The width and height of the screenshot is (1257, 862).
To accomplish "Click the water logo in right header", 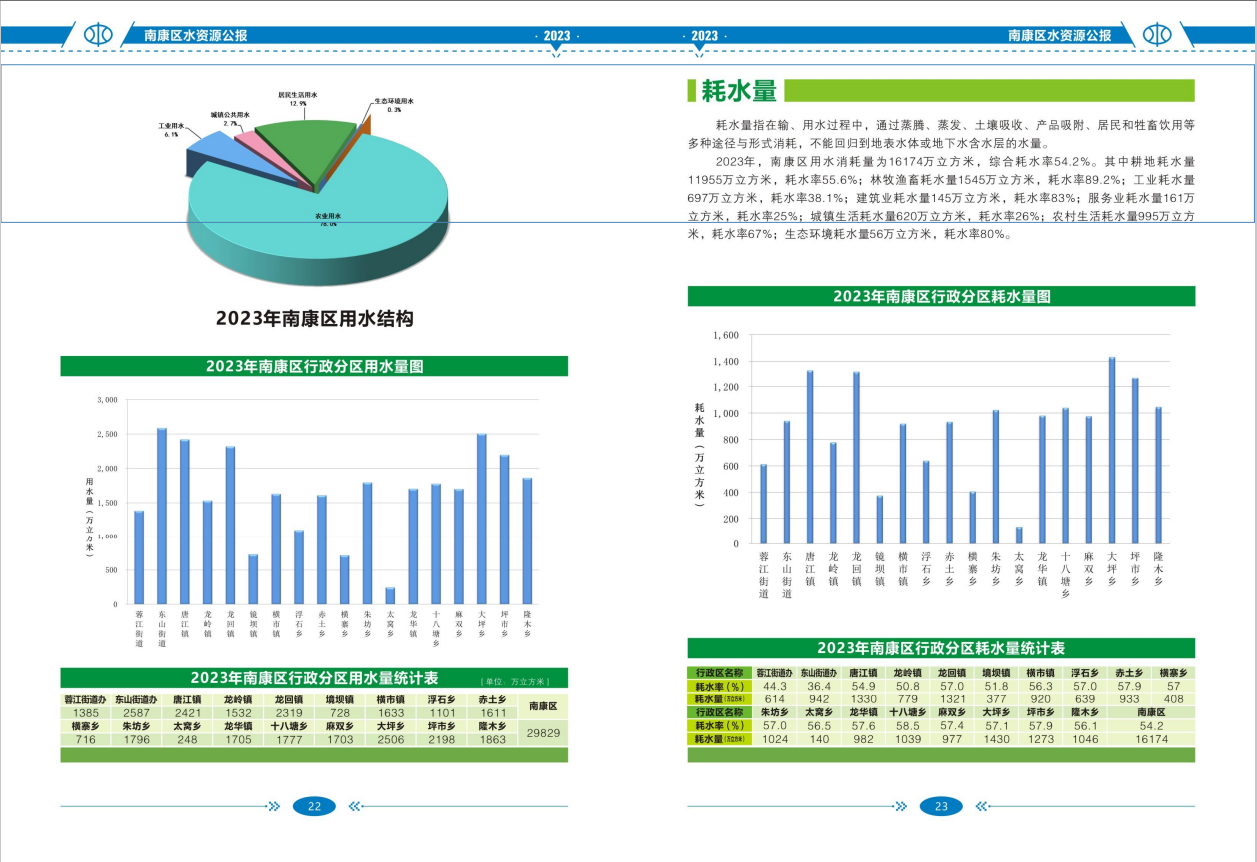I will tap(1158, 35).
